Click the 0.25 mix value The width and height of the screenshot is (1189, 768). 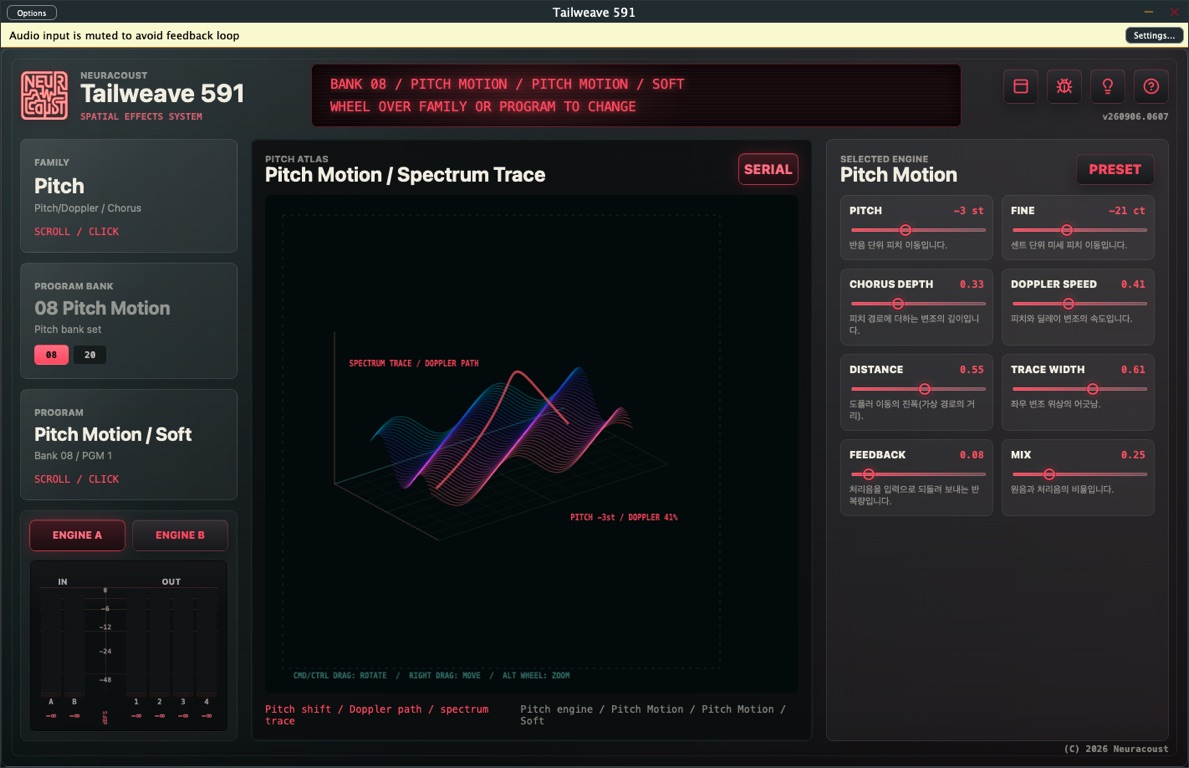[x=1133, y=455]
